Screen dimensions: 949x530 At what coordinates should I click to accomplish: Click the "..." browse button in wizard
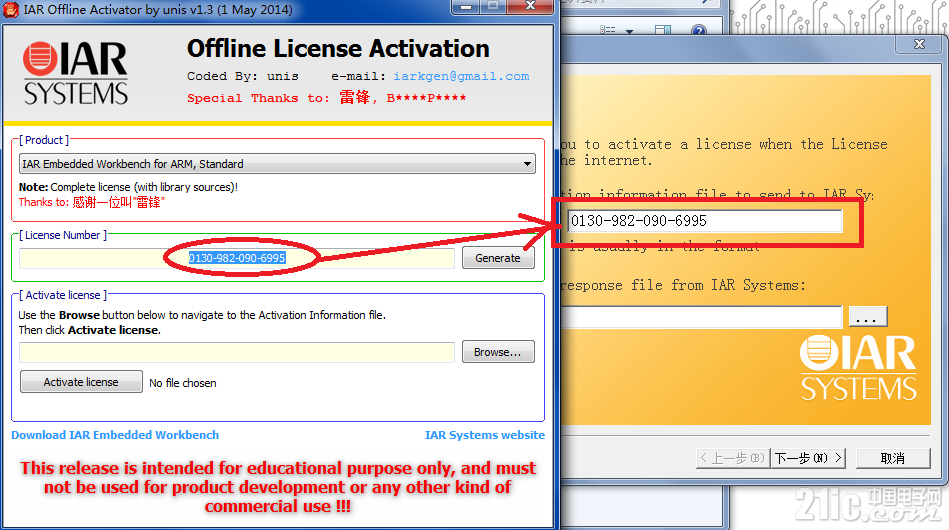(x=868, y=316)
